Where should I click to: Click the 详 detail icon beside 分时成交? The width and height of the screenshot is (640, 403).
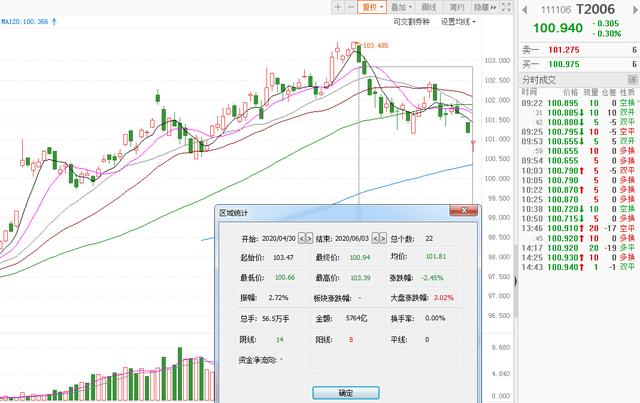coord(633,79)
